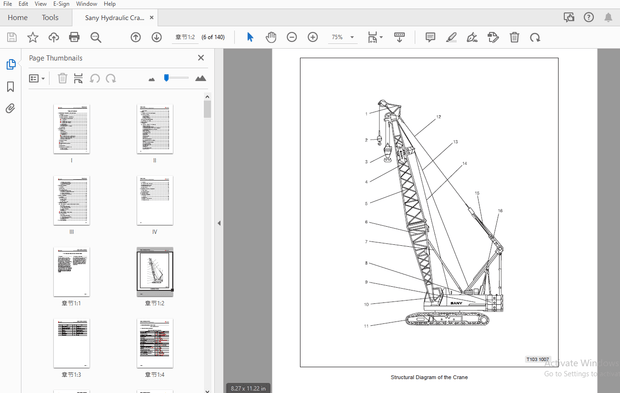Open the sign document tool
This screenshot has width=620, height=393.
pos(472,37)
